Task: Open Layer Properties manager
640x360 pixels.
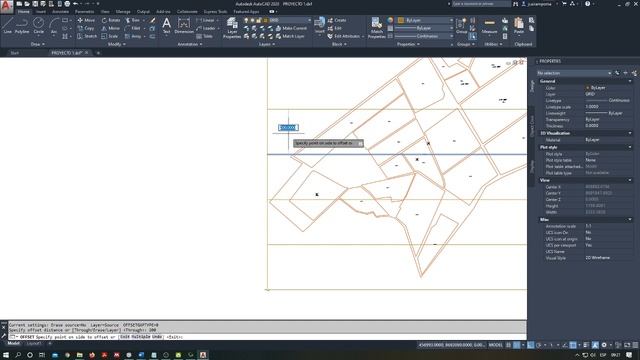Action: coord(232,28)
